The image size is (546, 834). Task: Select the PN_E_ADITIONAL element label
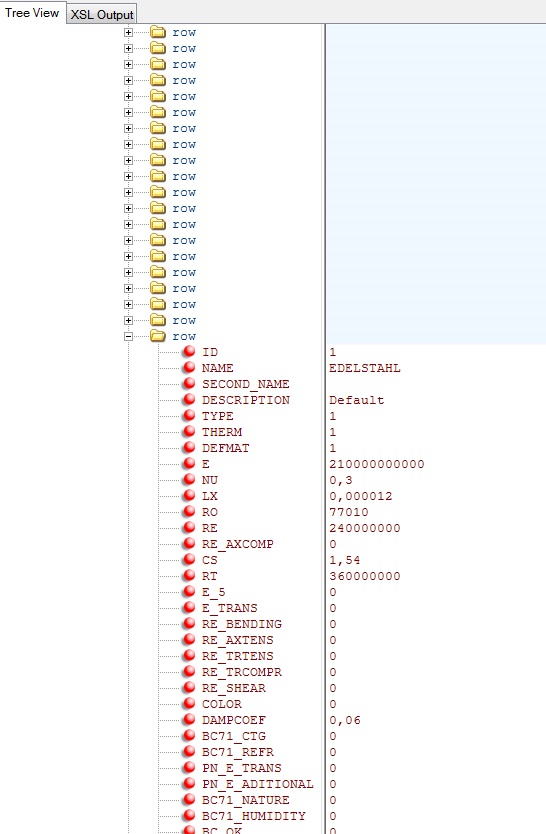pos(258,783)
